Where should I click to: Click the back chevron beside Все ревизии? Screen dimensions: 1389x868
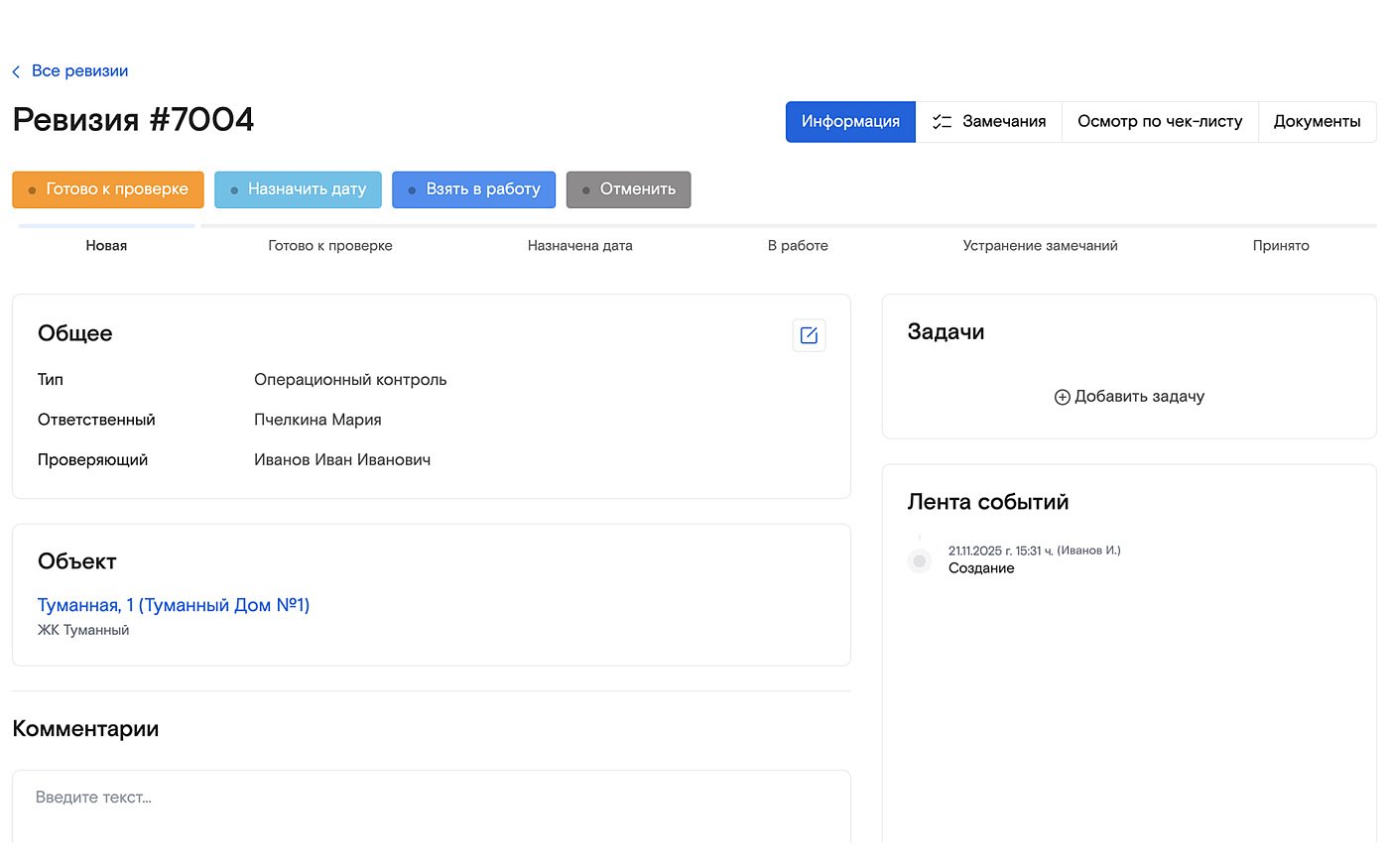tap(16, 71)
